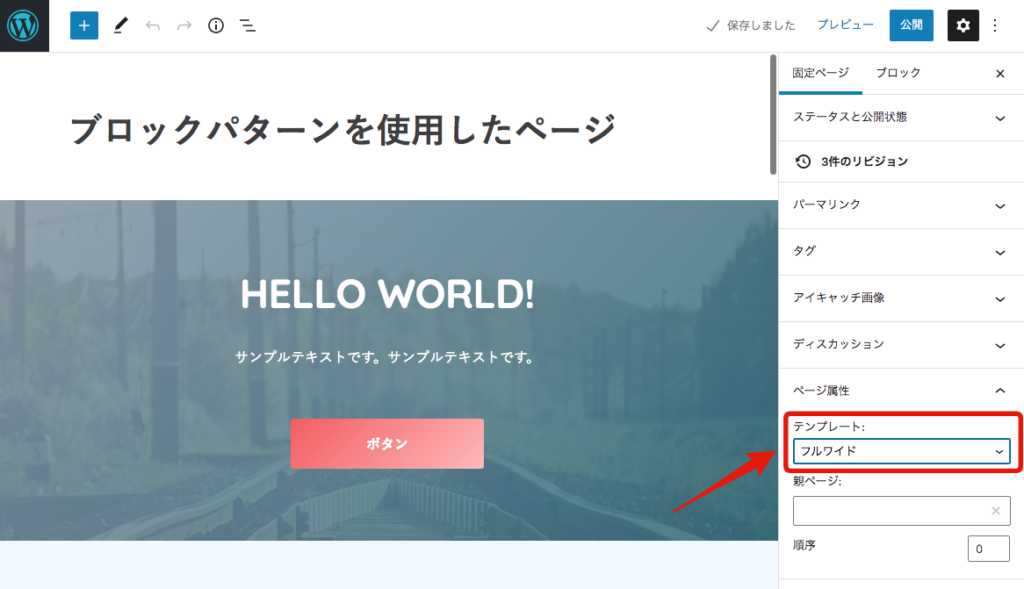Open the three-dot options menu
The width and height of the screenshot is (1024, 589).
(995, 25)
